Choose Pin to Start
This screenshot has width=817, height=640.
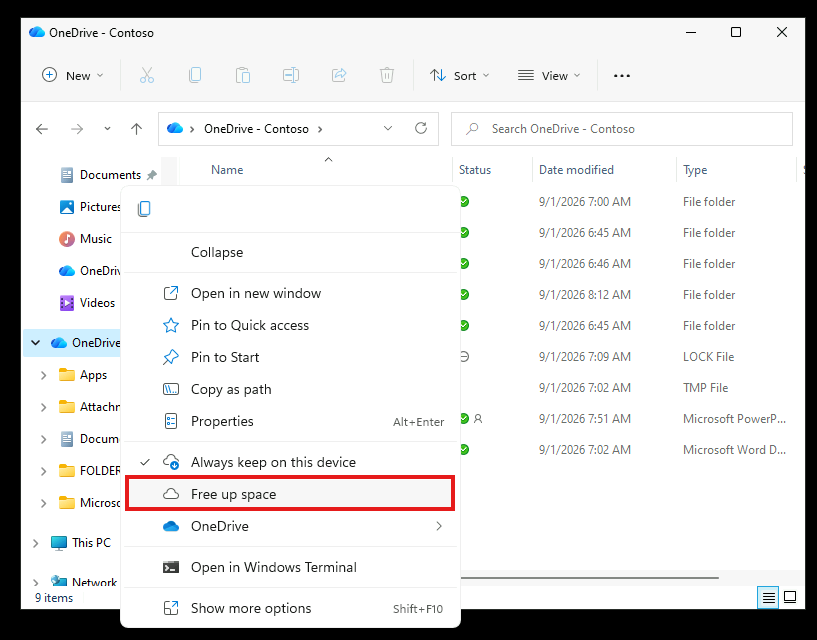coord(290,357)
